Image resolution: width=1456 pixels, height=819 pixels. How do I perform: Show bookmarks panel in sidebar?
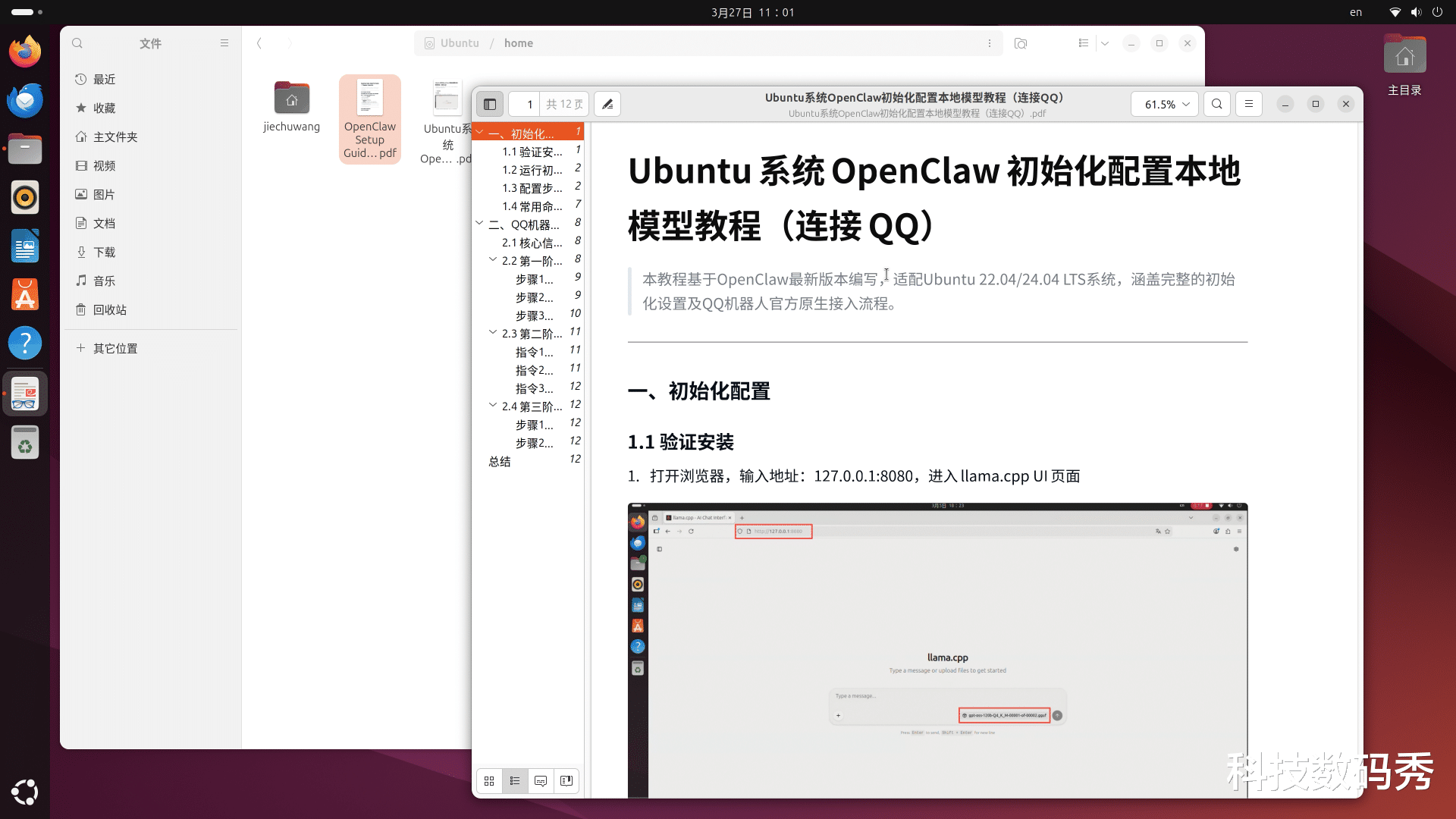(x=566, y=780)
